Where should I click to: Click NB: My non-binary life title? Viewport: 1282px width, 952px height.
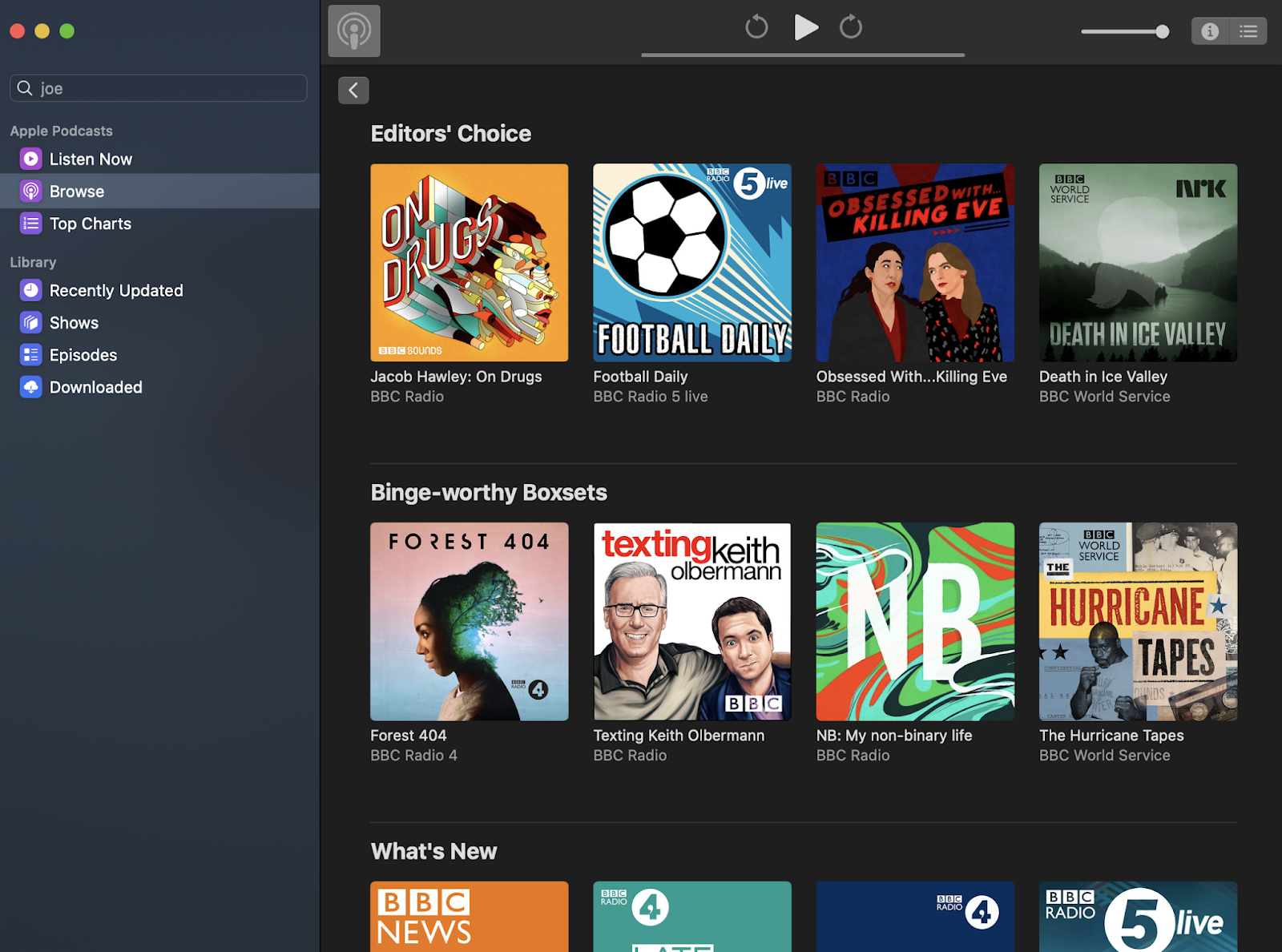894,736
